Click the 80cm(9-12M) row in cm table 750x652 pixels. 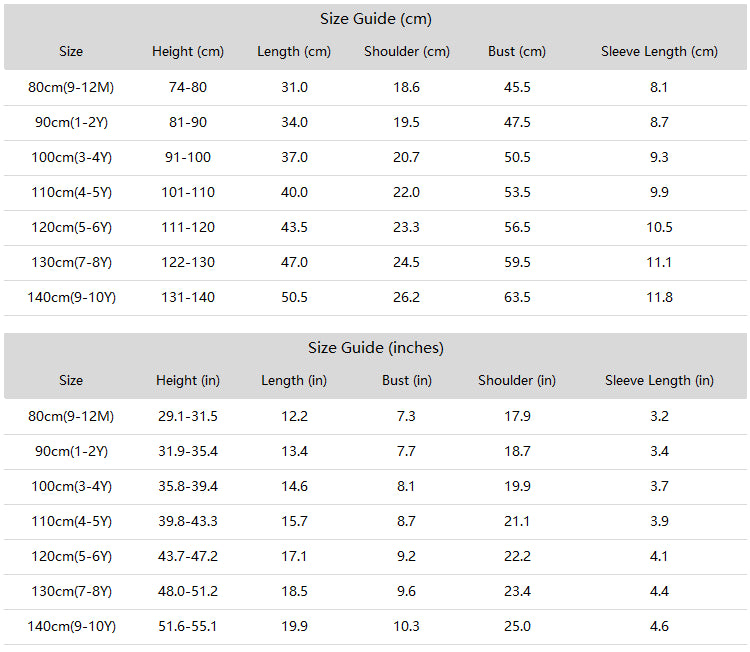[x=375, y=88]
